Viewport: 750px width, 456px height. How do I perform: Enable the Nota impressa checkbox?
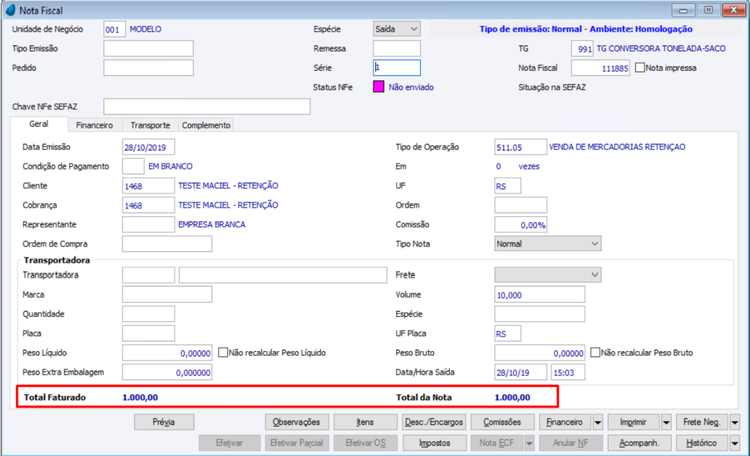[640, 67]
